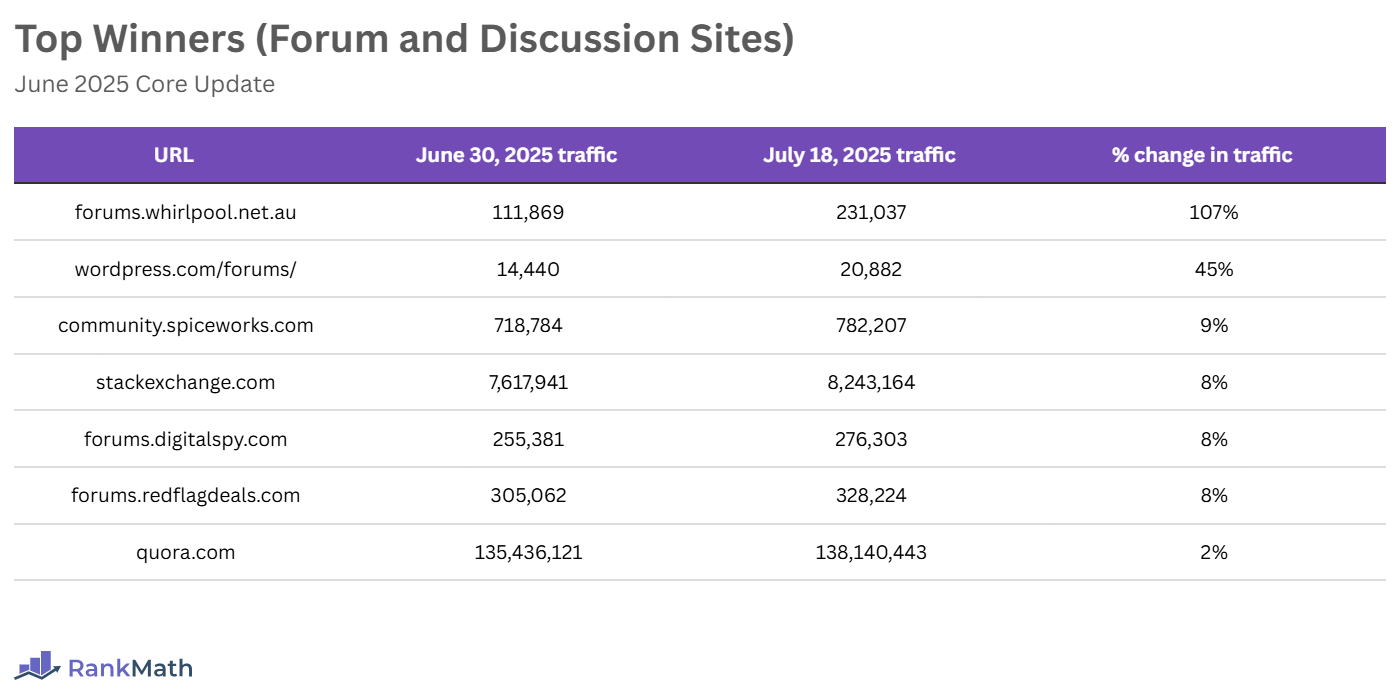Click the value 305,062
Screen dimensions: 1400x700
[x=528, y=495]
